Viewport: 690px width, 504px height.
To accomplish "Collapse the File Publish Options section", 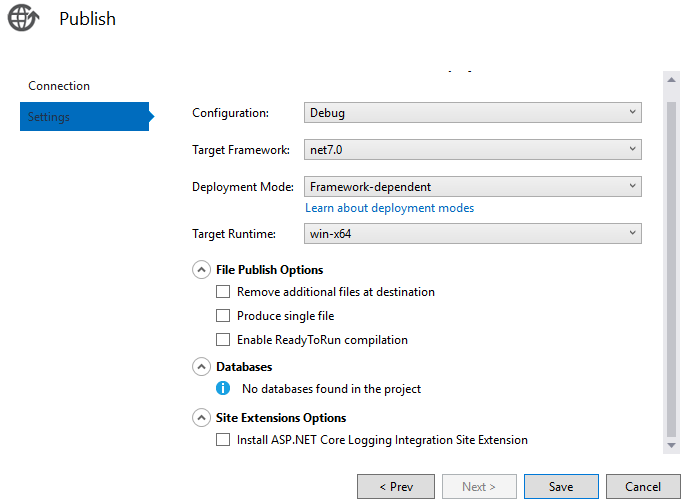I will [x=201, y=270].
